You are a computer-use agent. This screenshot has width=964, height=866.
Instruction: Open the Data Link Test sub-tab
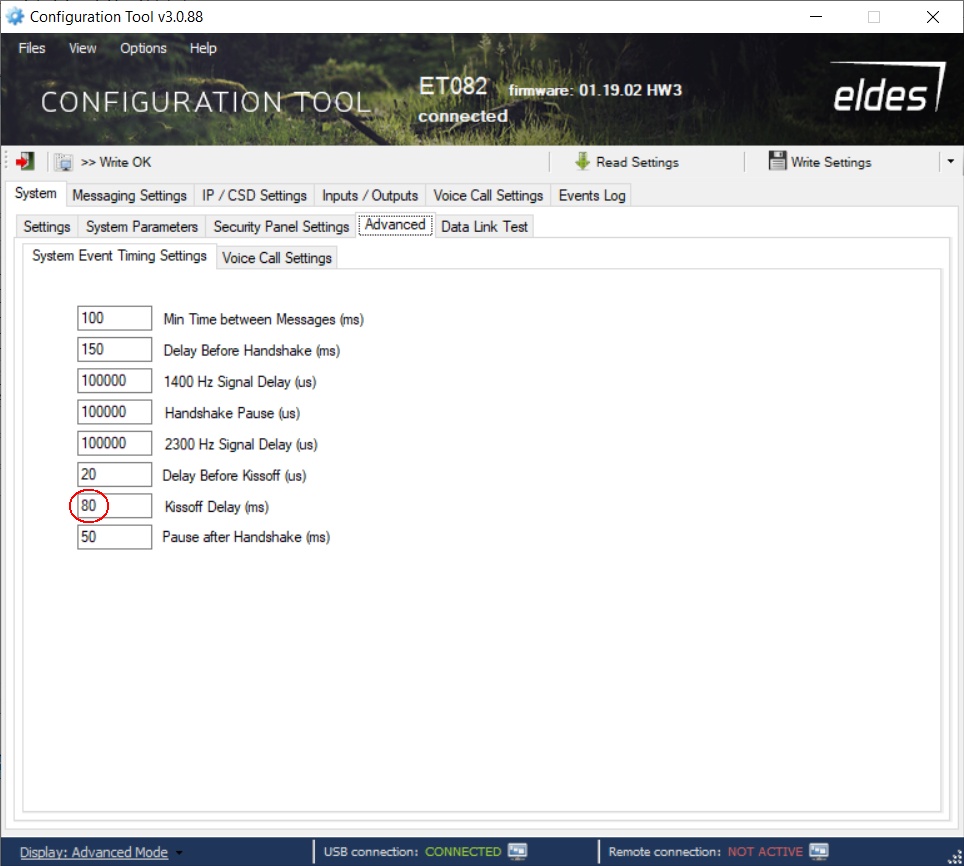(484, 227)
